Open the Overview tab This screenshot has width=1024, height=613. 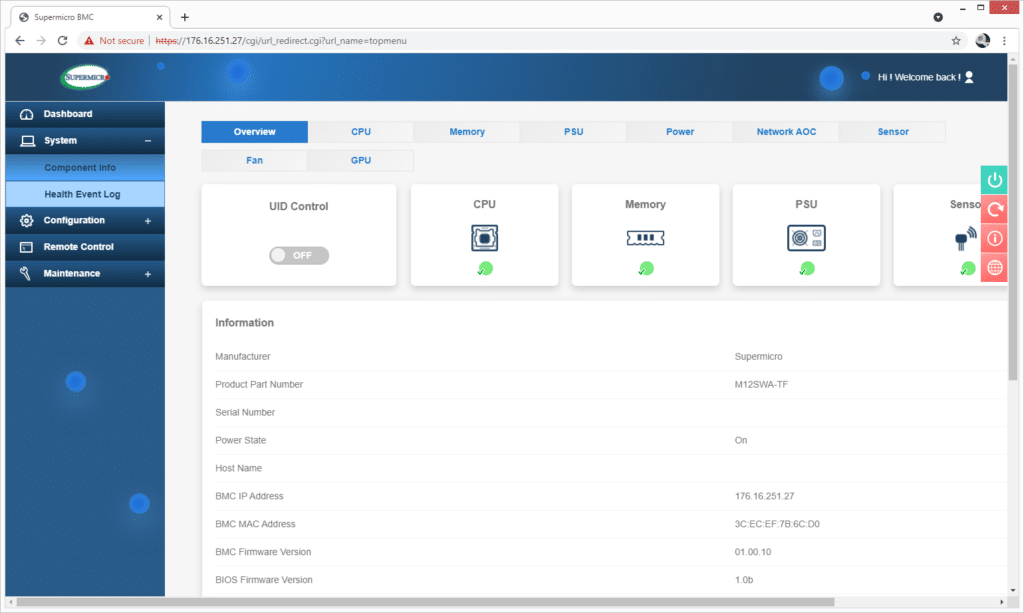click(x=255, y=132)
